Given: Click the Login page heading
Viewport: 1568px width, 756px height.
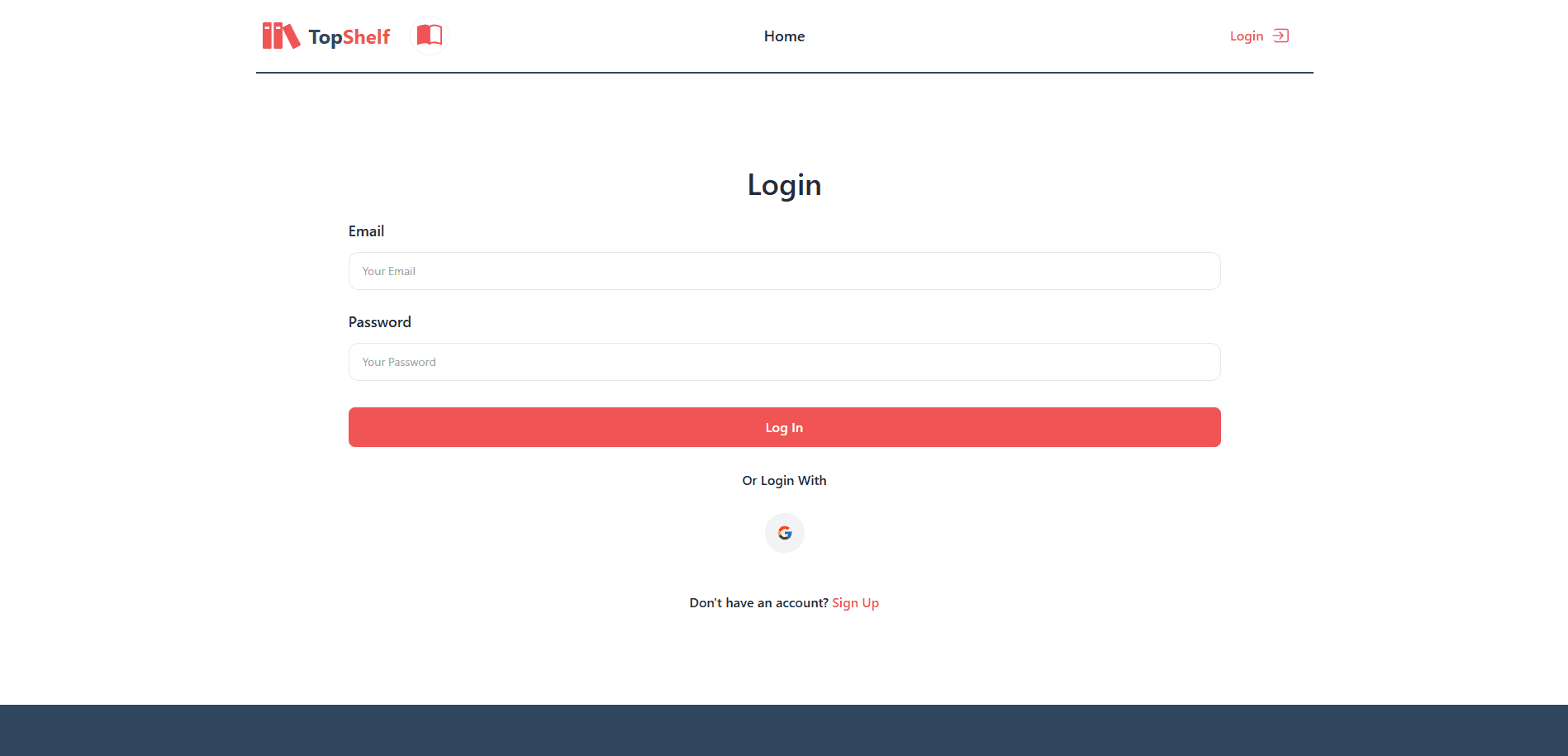Looking at the screenshot, I should pyautogui.click(x=784, y=185).
